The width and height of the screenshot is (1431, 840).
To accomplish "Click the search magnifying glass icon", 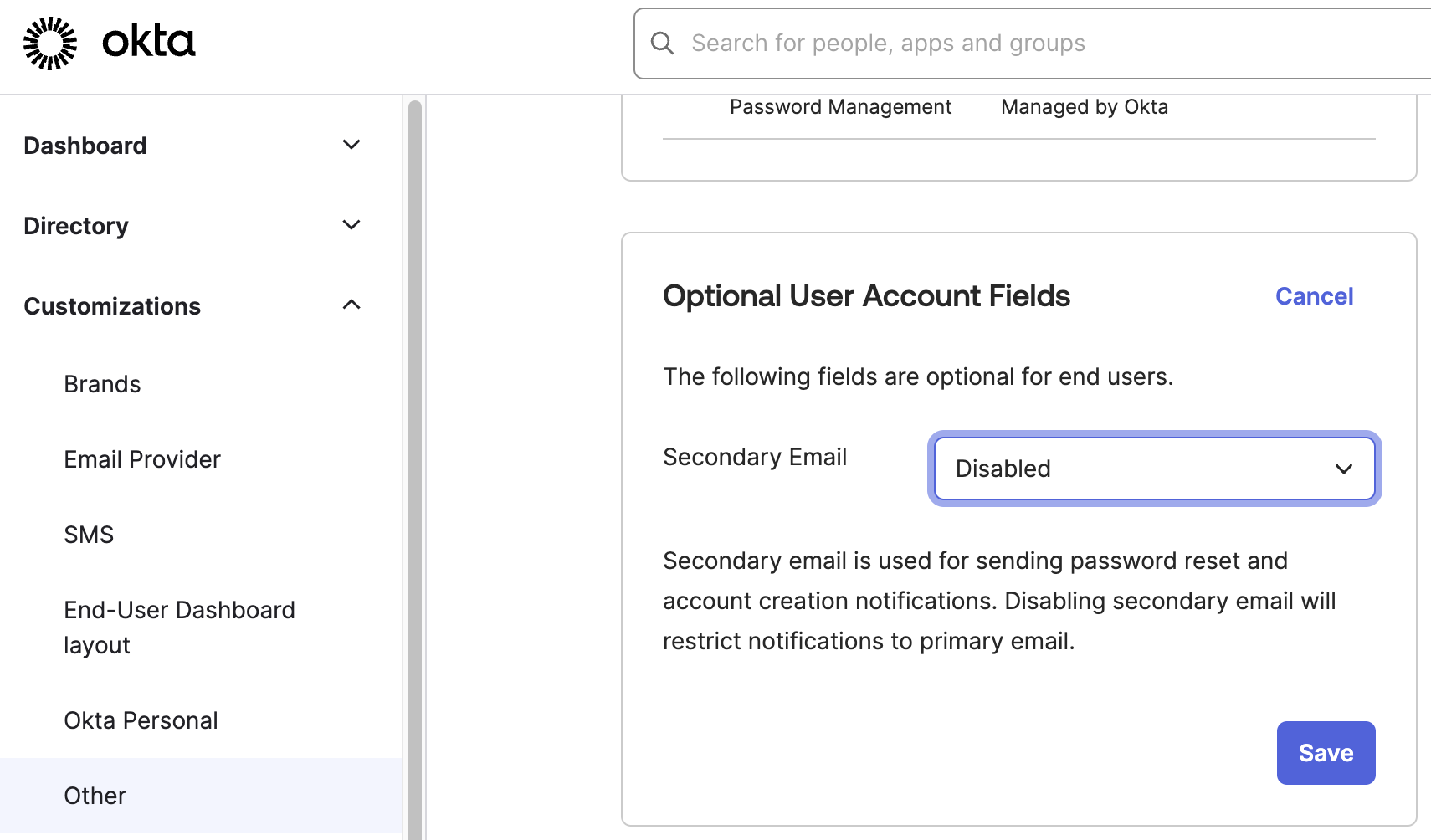I will (663, 43).
